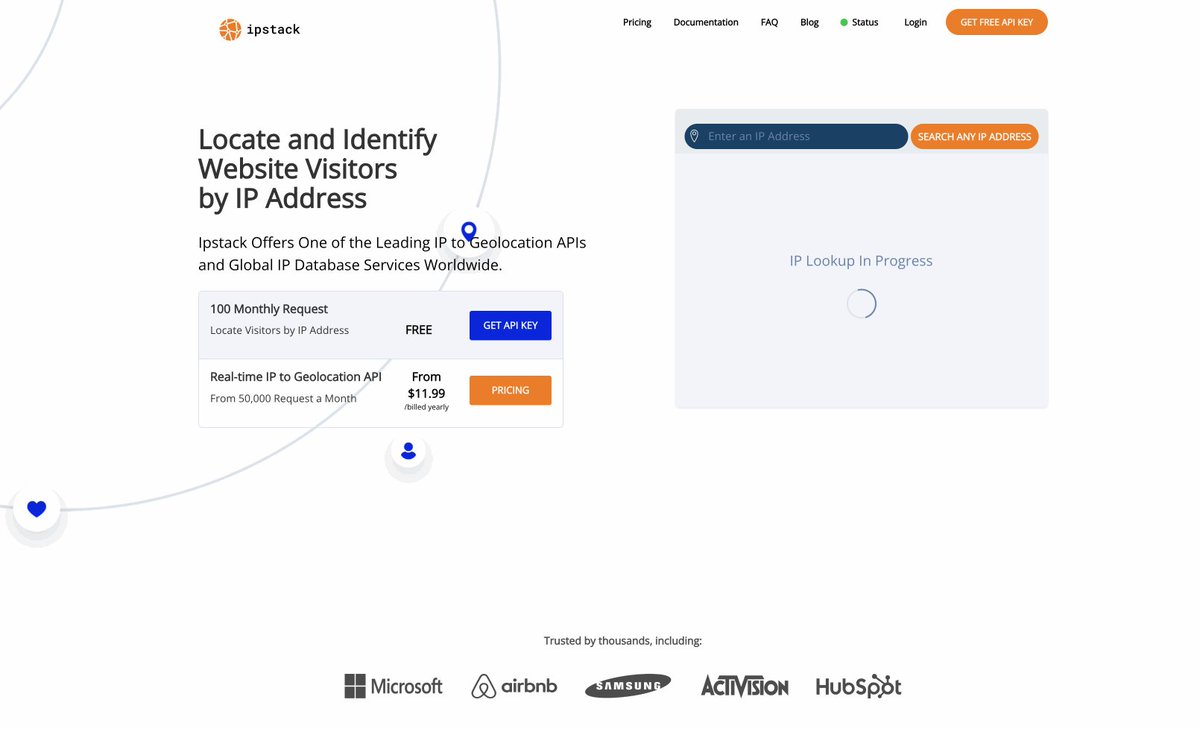Click the location pin icon in IP field
This screenshot has width=1200, height=729.
pos(695,136)
